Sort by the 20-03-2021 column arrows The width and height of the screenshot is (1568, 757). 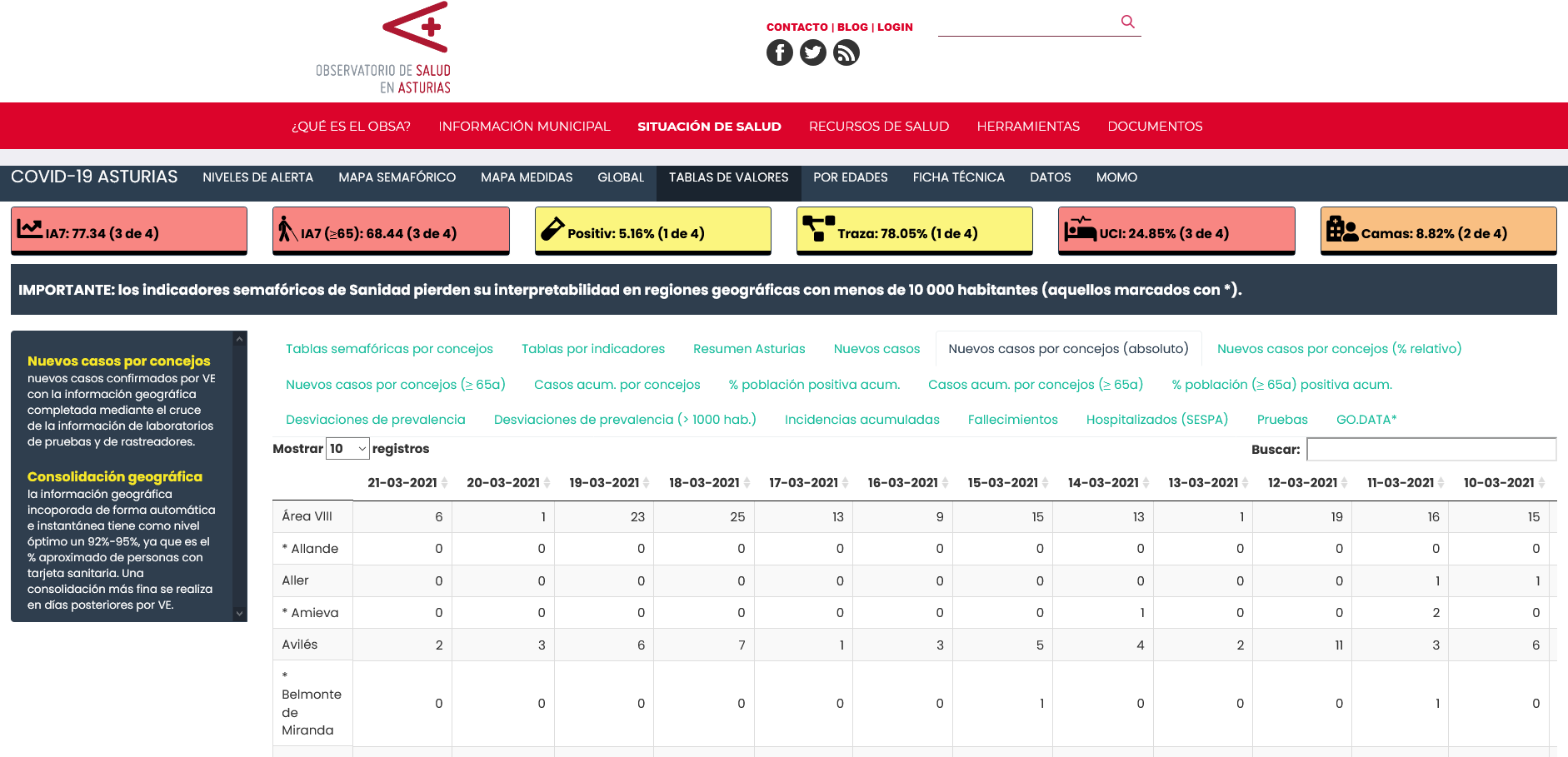[x=547, y=483]
